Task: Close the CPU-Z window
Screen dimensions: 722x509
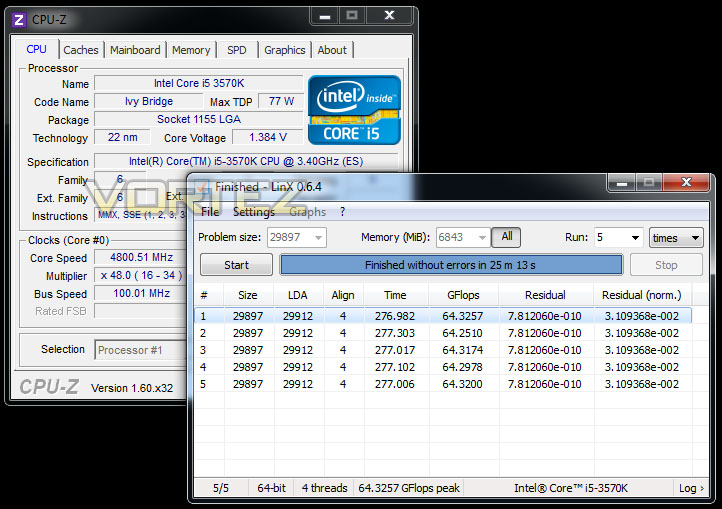Action: tap(389, 16)
